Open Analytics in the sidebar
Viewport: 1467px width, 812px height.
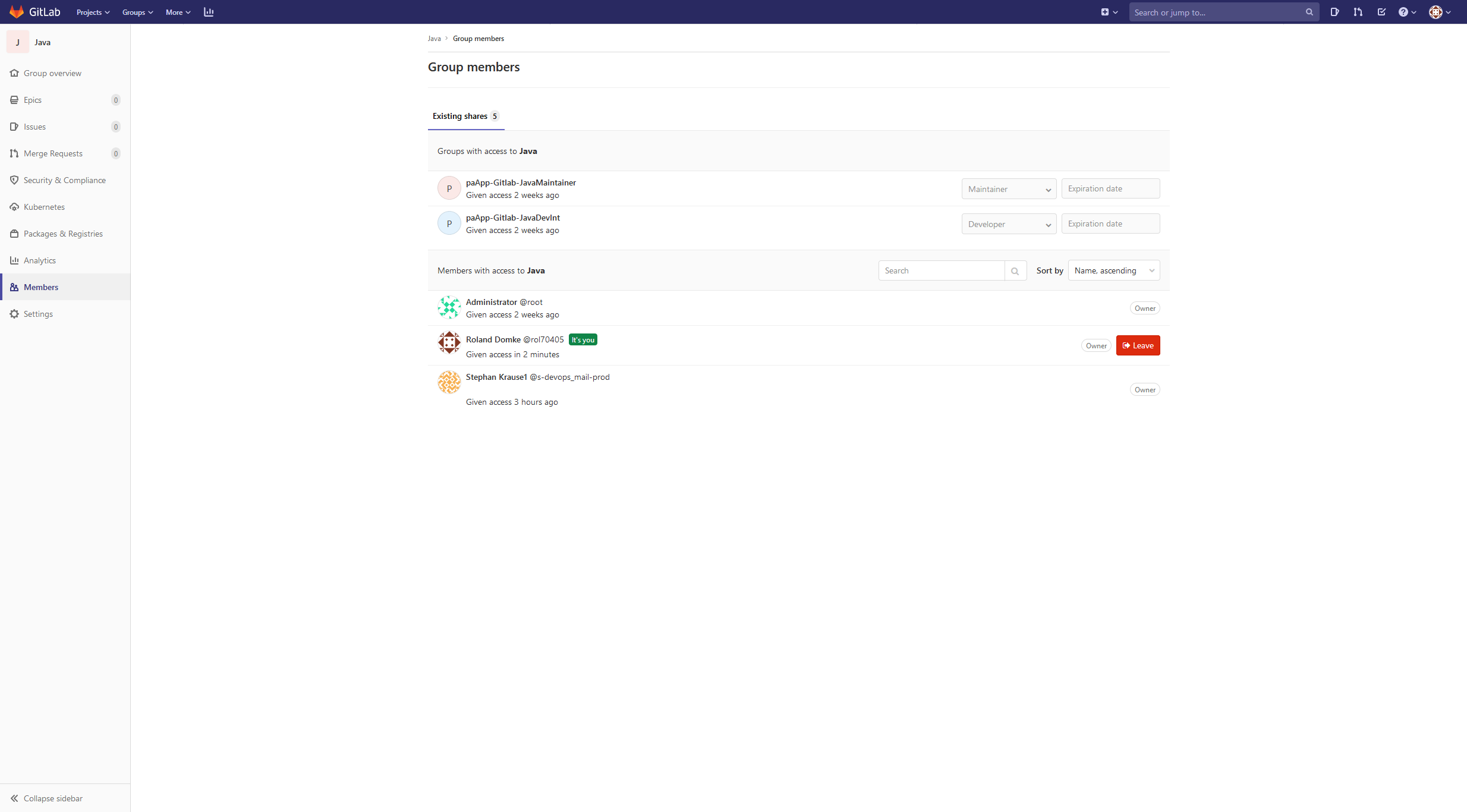(40, 260)
